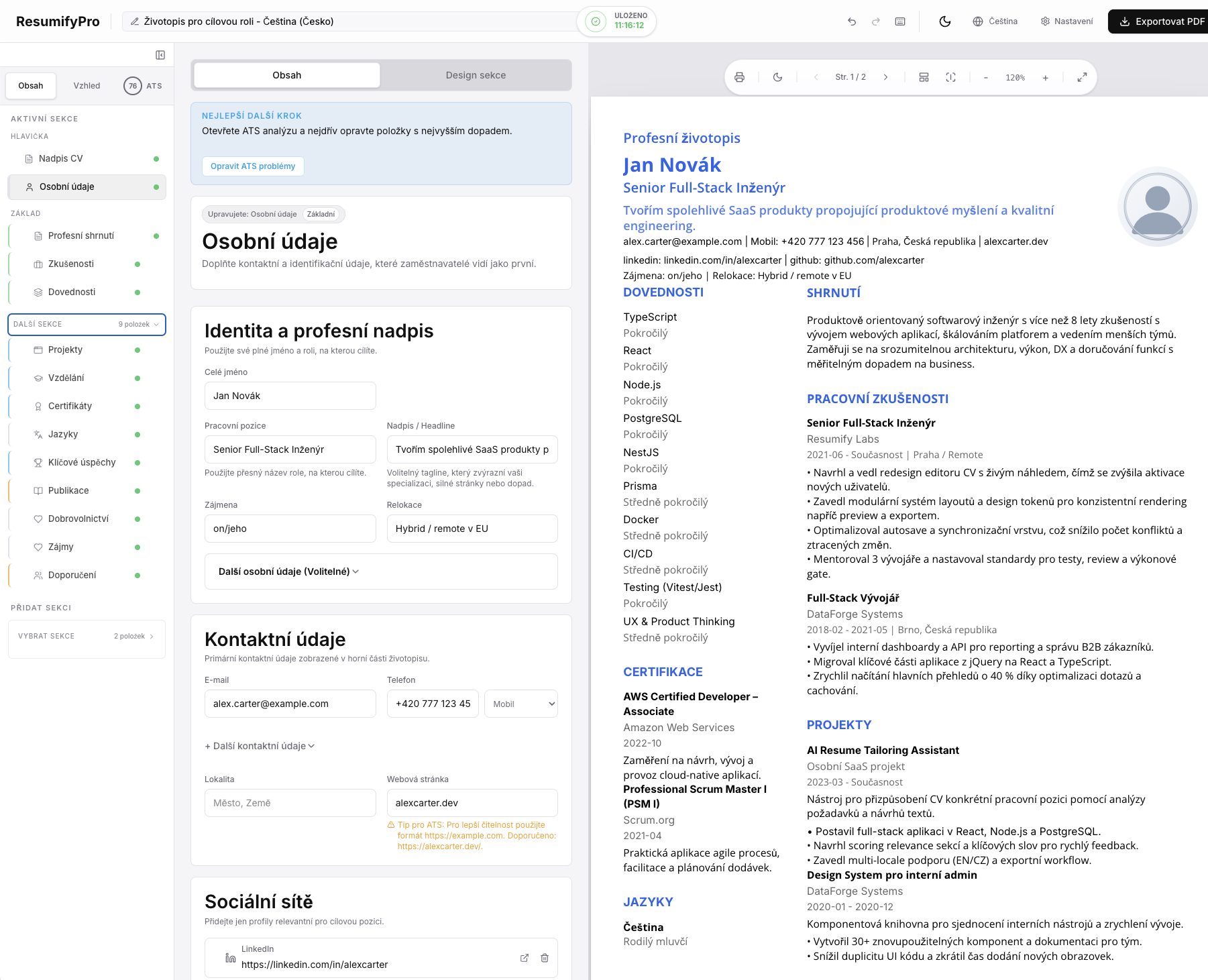This screenshot has height=980, width=1208.
Task: Open the Vzhled tab in sidebar
Action: 87,86
